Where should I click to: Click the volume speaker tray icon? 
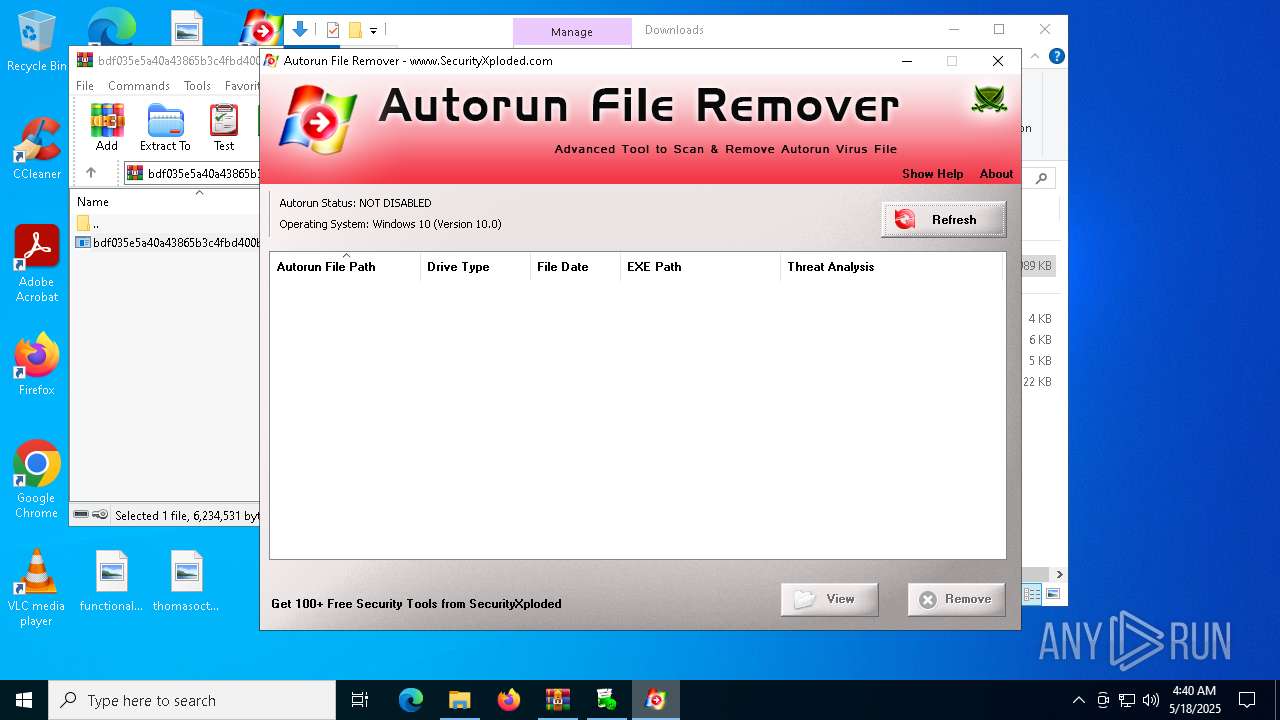1151,700
